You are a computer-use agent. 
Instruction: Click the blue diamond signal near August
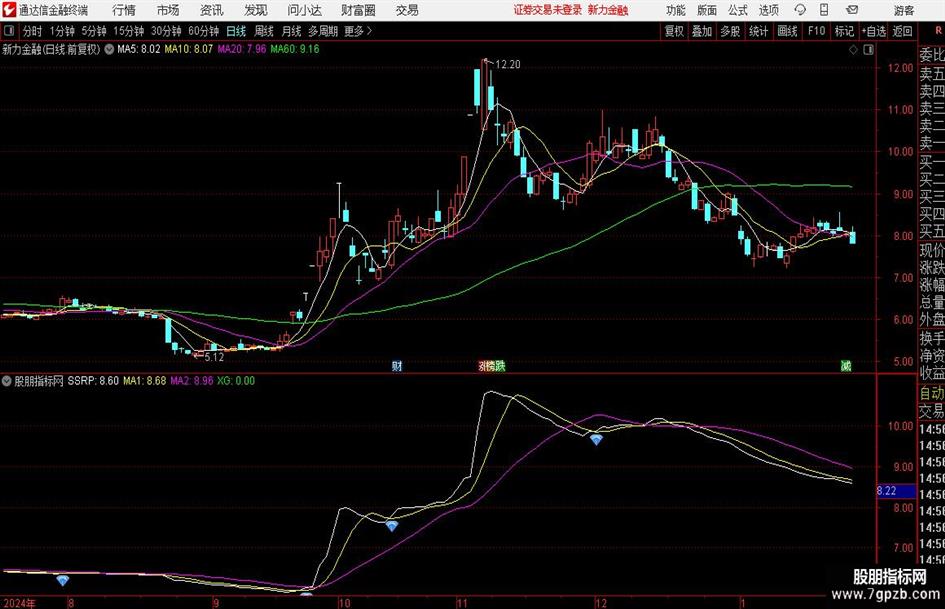pyautogui.click(x=63, y=580)
